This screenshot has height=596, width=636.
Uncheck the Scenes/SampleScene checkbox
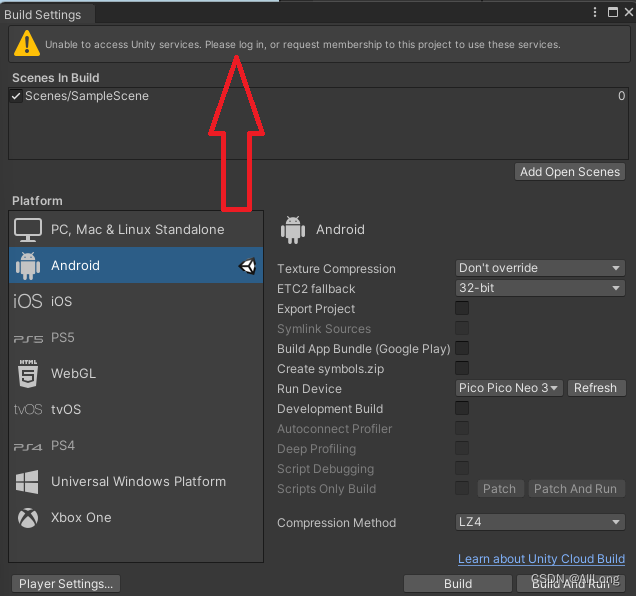pyautogui.click(x=16, y=96)
